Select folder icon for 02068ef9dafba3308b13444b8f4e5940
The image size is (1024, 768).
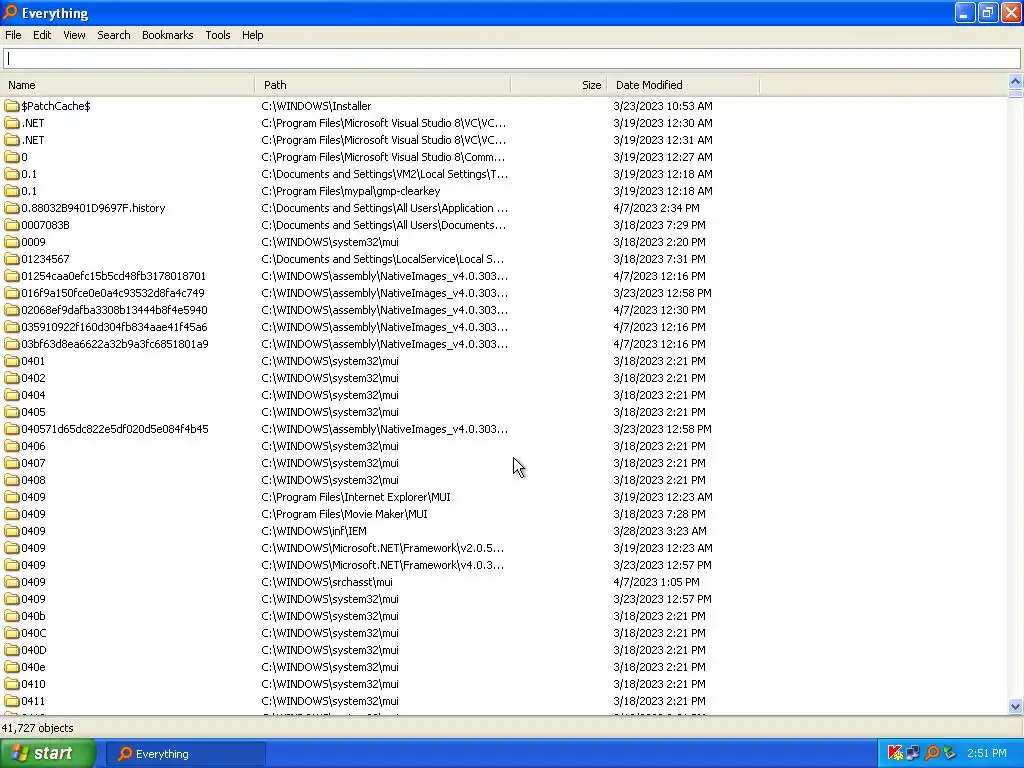[12, 310]
